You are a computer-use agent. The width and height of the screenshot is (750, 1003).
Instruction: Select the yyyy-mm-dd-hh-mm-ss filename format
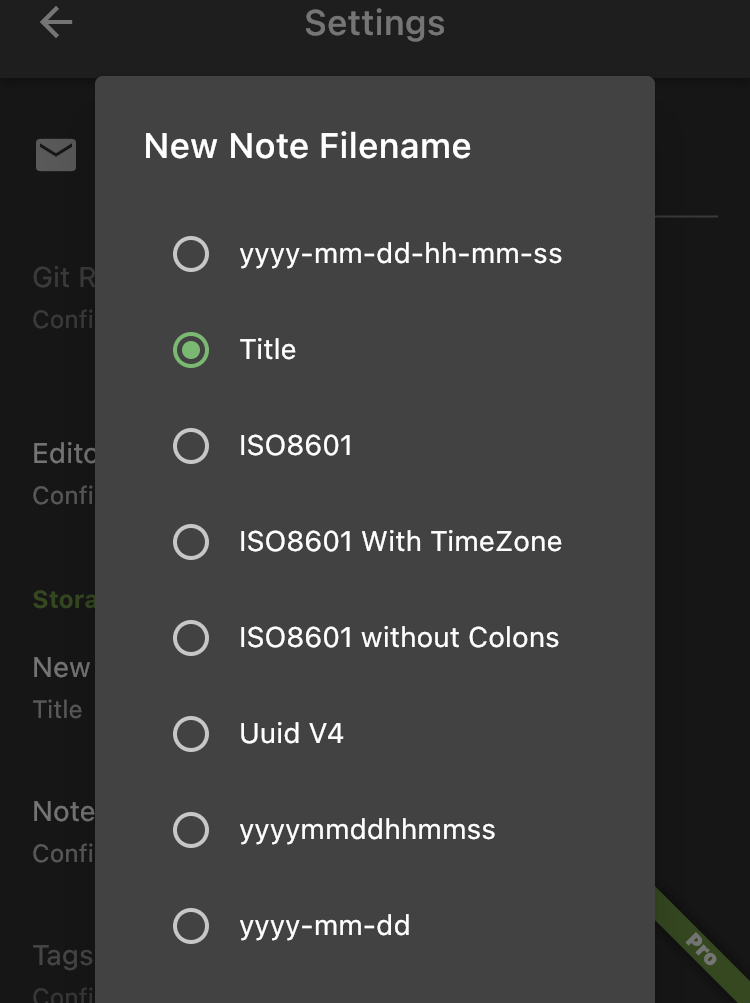[x=400, y=254]
